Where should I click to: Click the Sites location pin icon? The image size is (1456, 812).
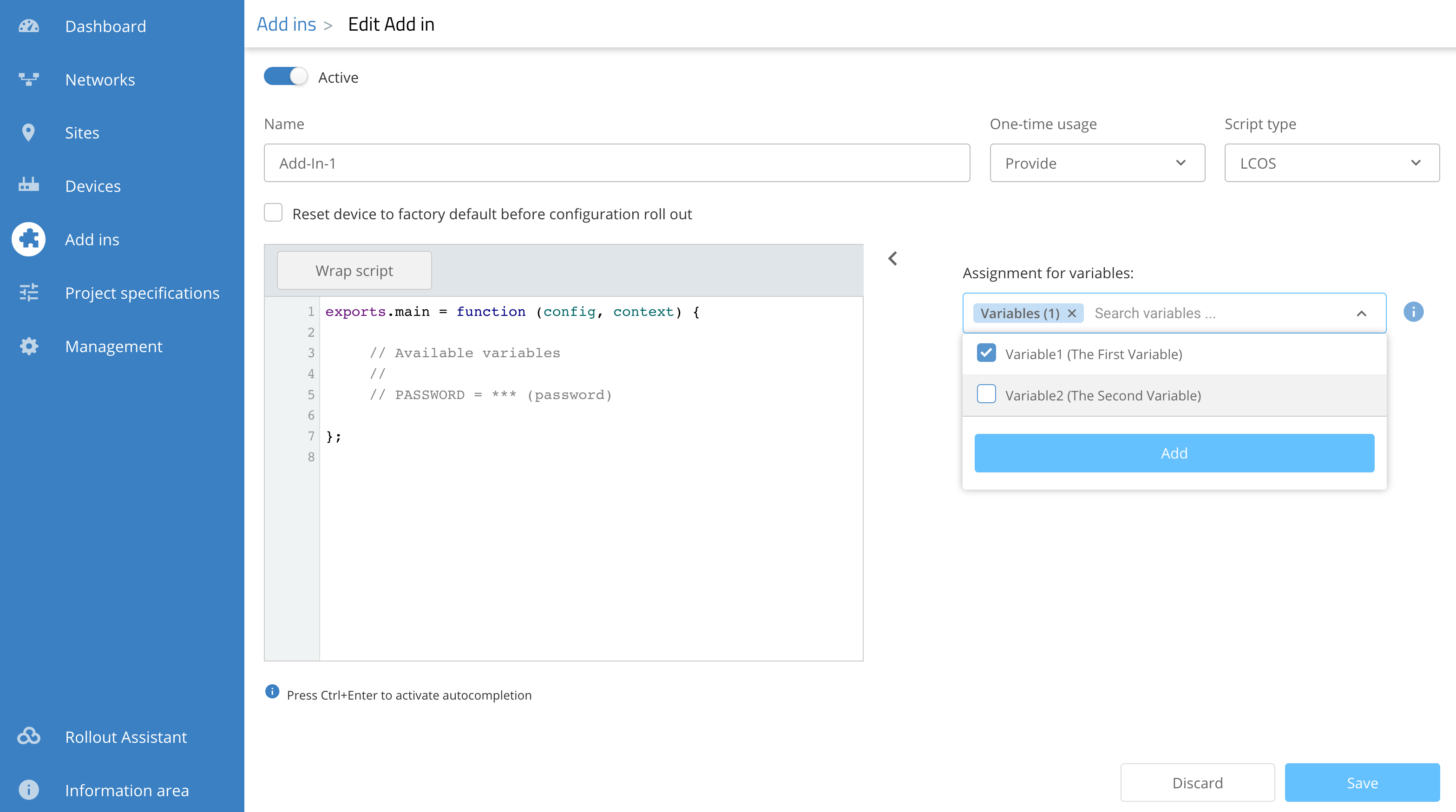click(28, 133)
